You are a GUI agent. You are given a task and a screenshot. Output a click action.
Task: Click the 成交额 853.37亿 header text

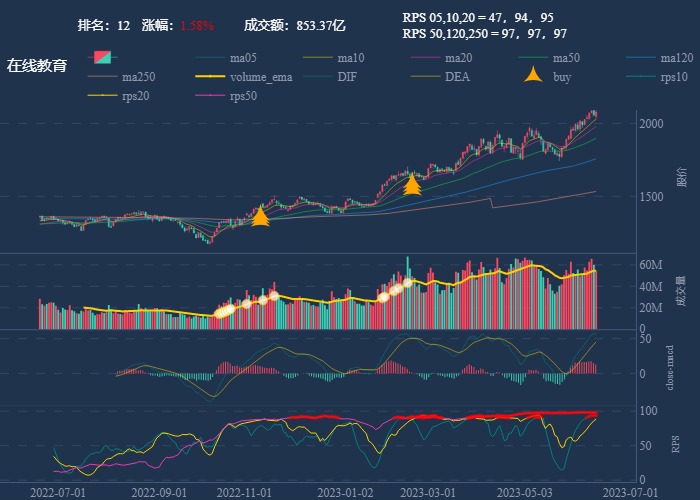[294, 26]
